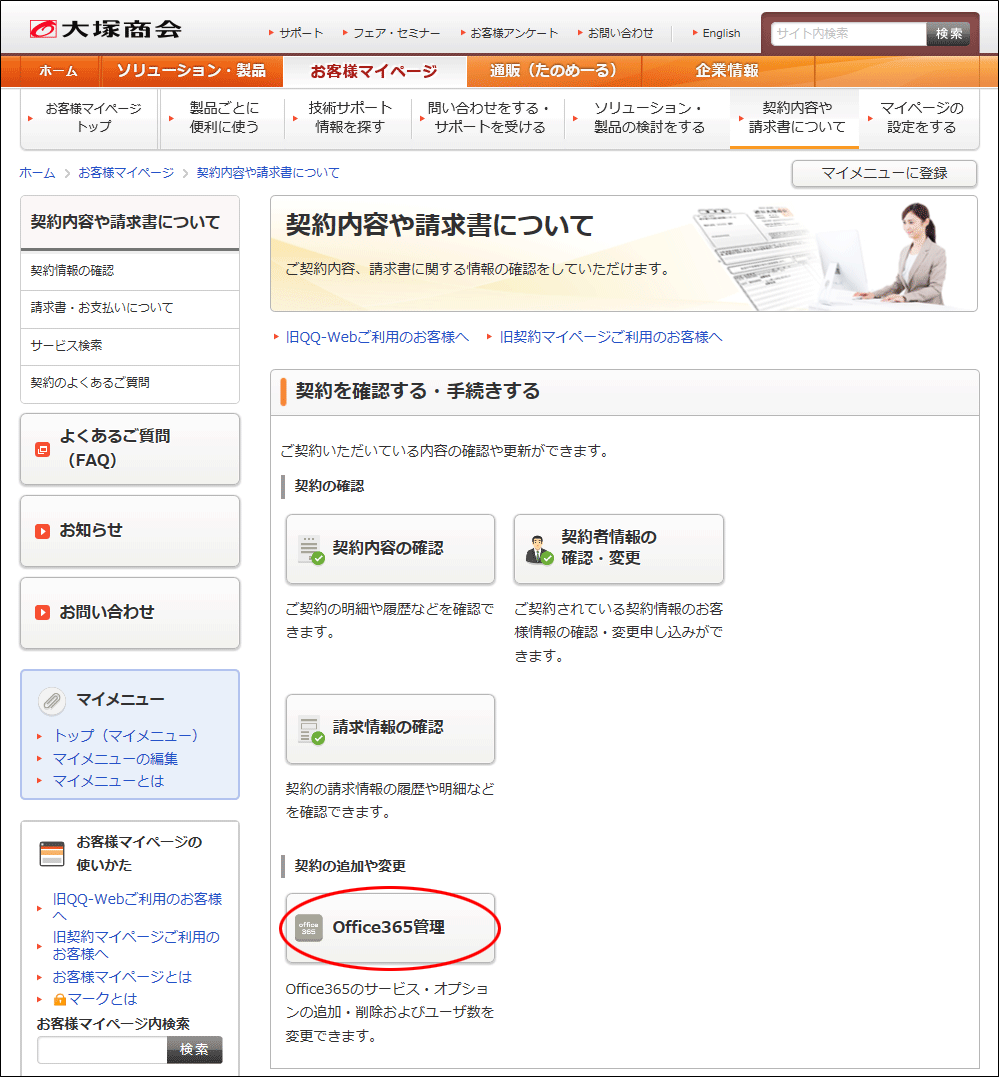Click the header お問い合わせ link
Screen dimensions: 999x1077
tap(619, 33)
